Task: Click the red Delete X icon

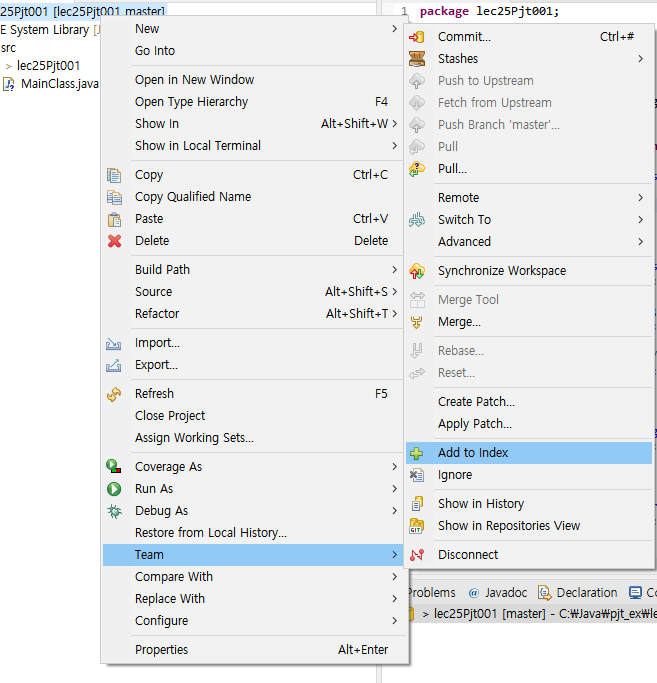Action: tap(115, 241)
